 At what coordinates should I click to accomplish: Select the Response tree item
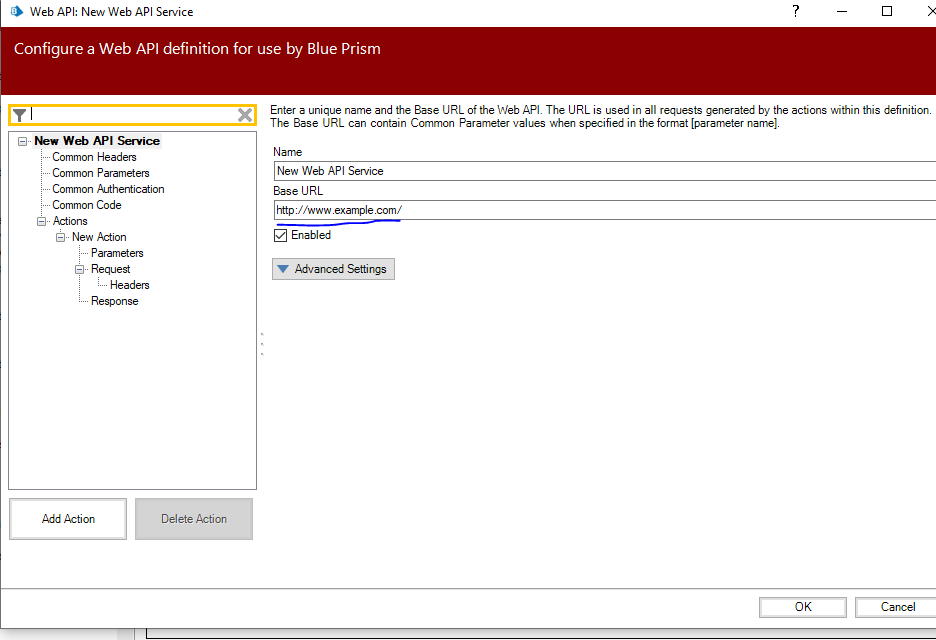click(x=115, y=301)
